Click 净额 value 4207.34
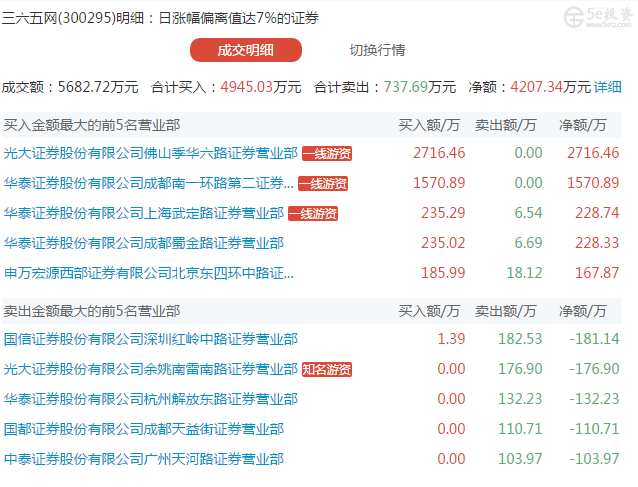638x487 pixels. coord(536,87)
